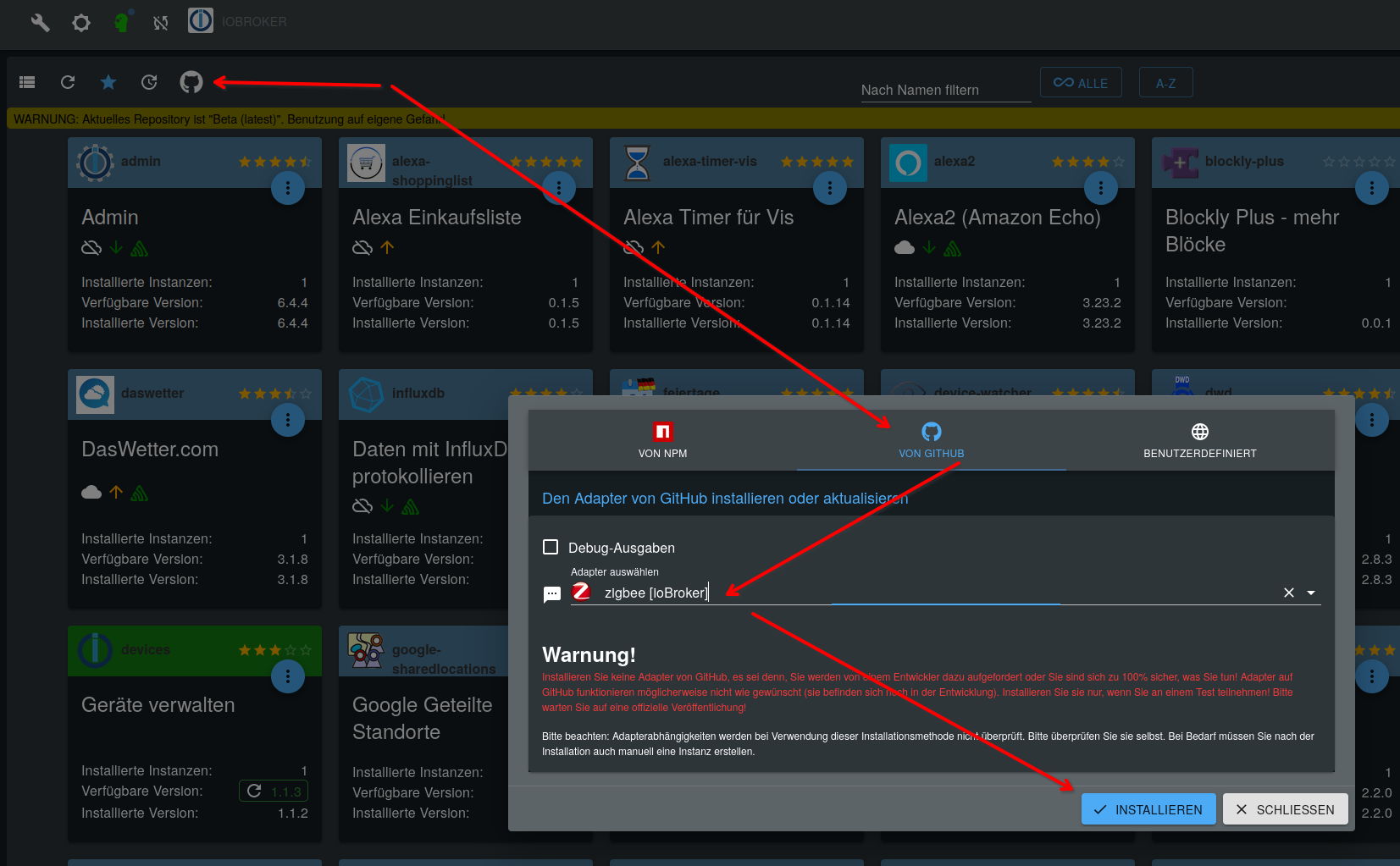Open the GitHub install dialog from the toolbar

click(x=191, y=82)
